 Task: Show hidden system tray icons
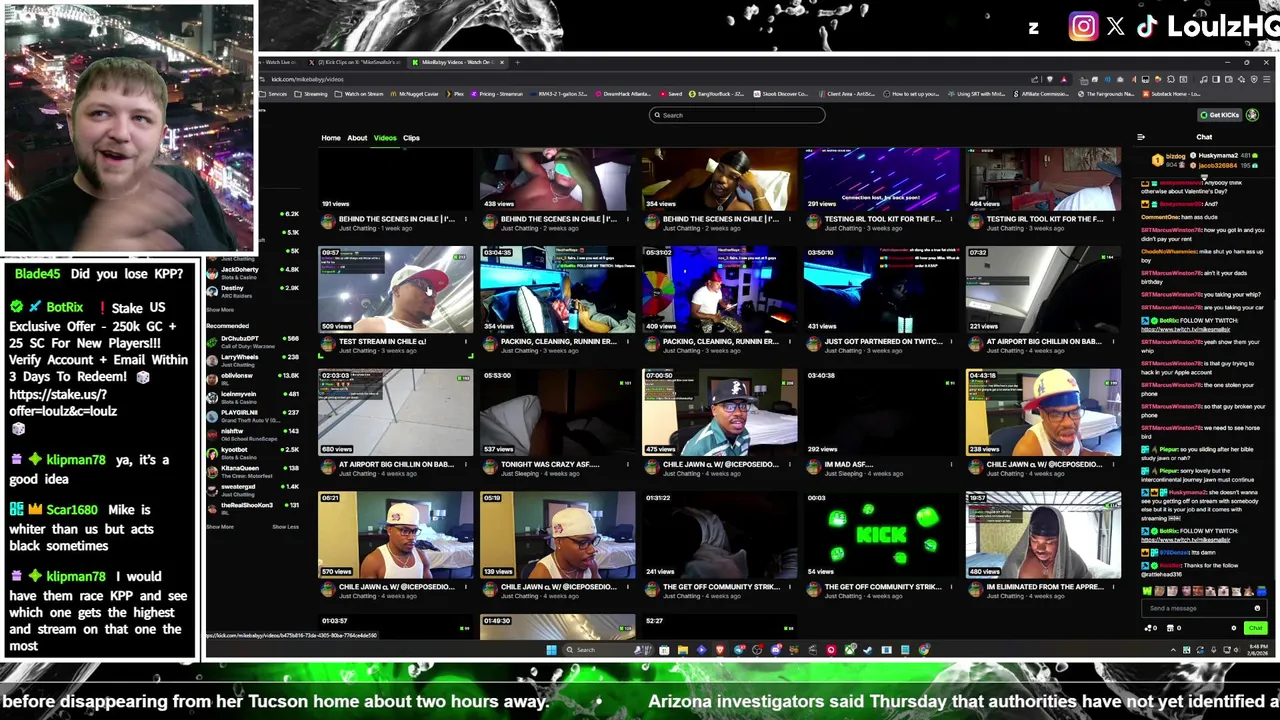1173,650
